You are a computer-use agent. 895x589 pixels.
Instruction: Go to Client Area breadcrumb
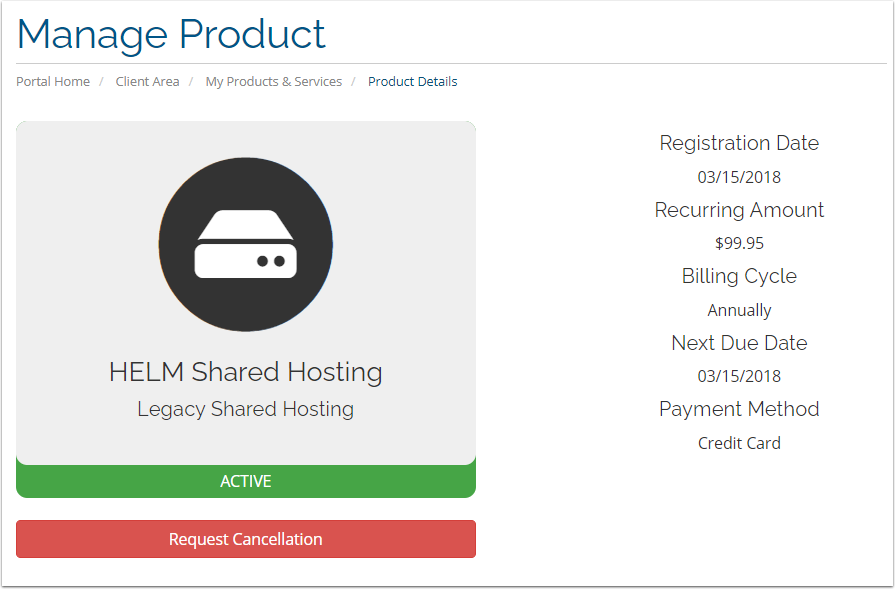[x=147, y=82]
